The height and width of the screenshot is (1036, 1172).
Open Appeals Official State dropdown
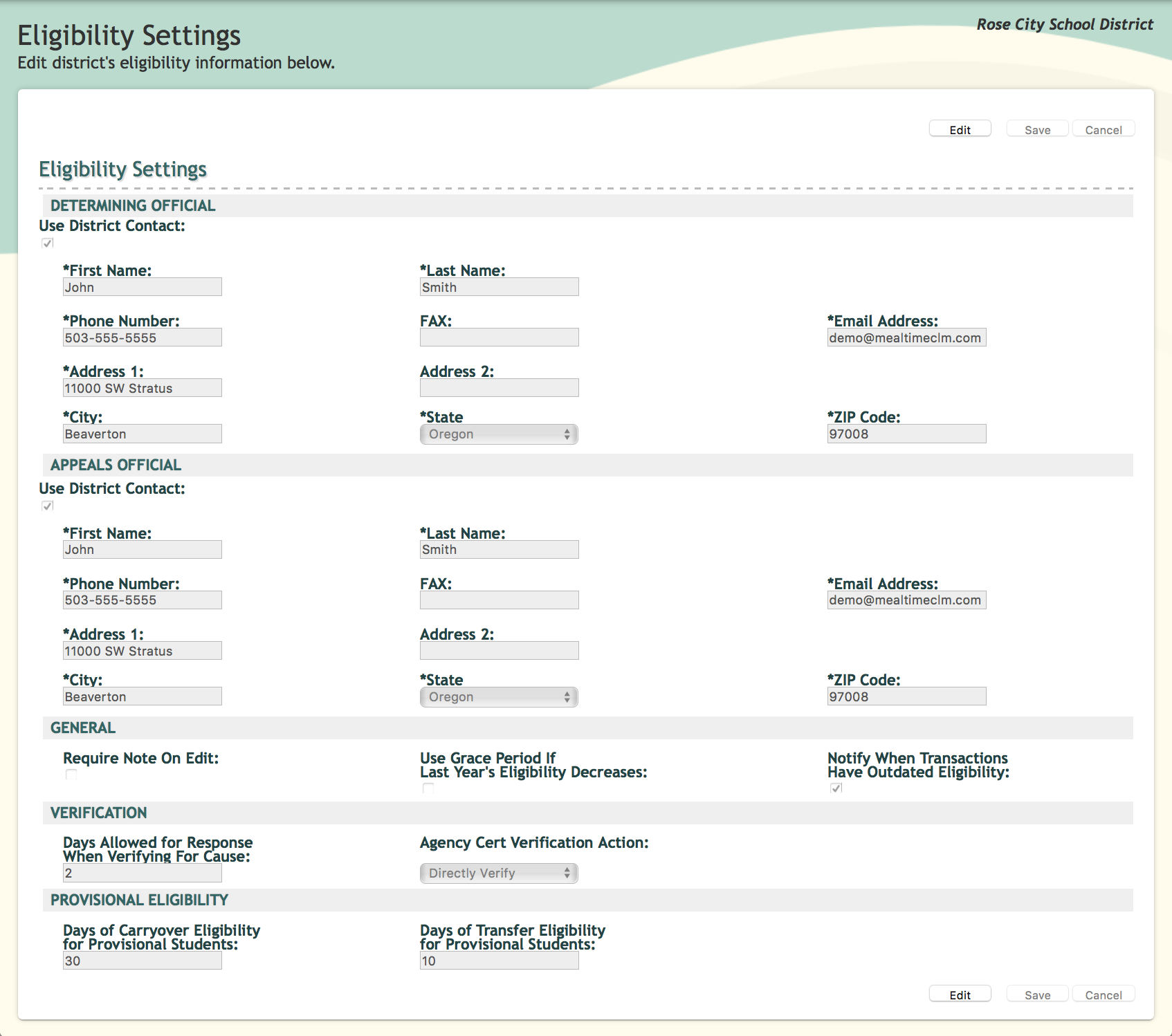click(x=499, y=697)
